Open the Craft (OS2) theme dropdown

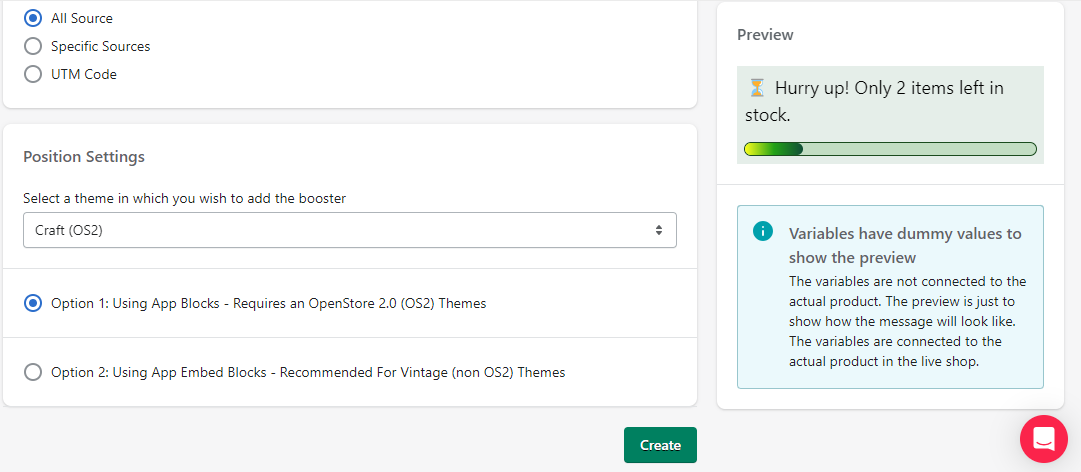tap(350, 230)
